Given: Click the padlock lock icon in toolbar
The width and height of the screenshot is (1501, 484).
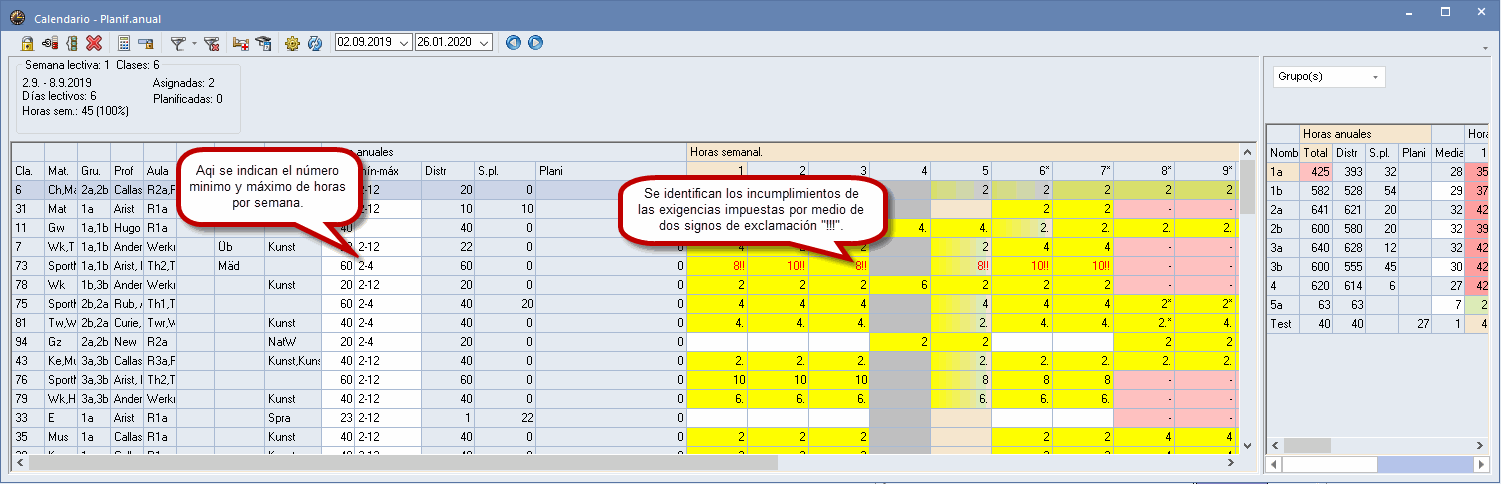Looking at the screenshot, I should click(x=28, y=43).
